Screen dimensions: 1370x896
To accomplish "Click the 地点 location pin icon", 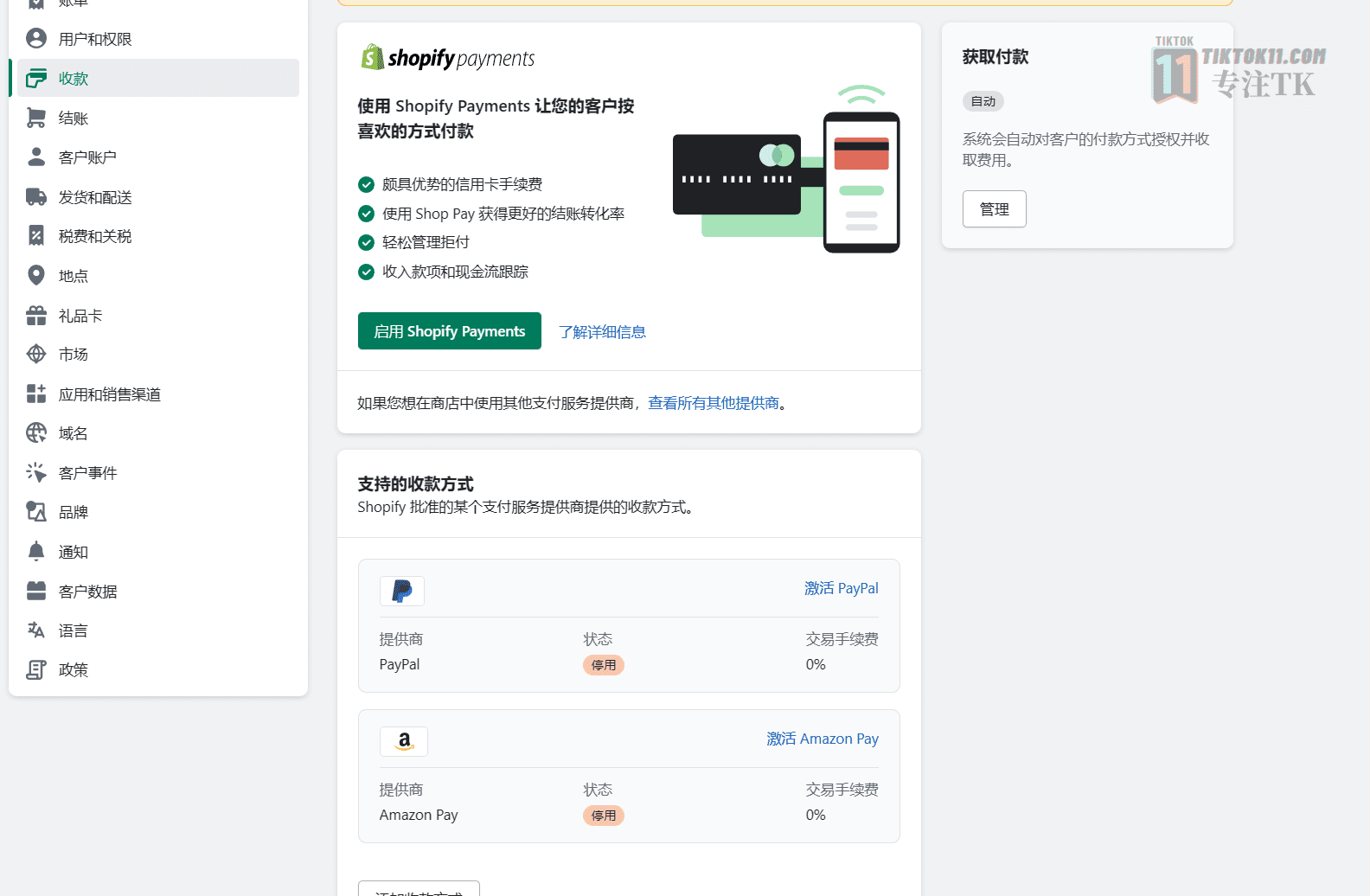I will pyautogui.click(x=36, y=275).
